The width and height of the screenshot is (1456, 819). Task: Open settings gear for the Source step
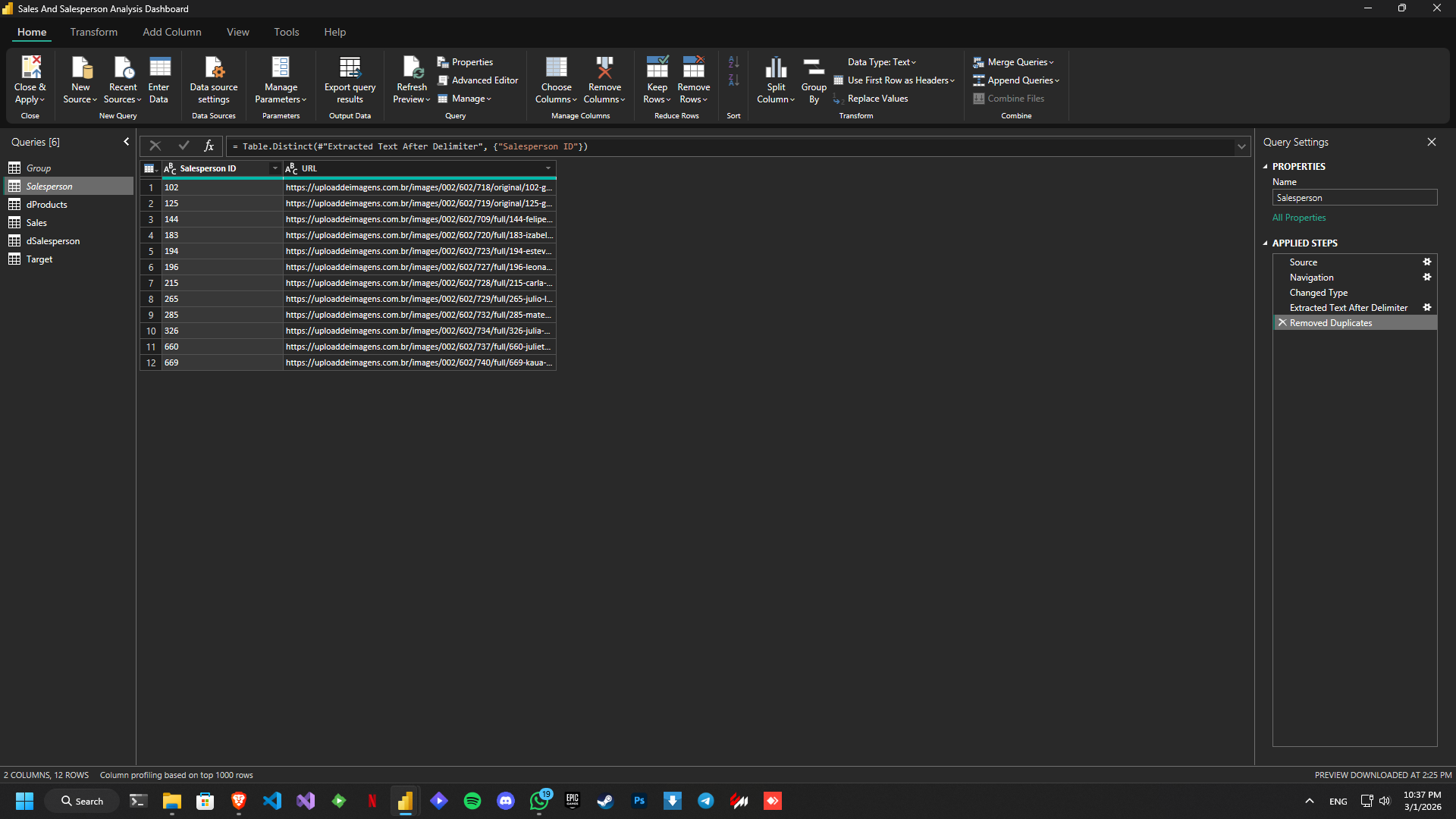(1427, 262)
